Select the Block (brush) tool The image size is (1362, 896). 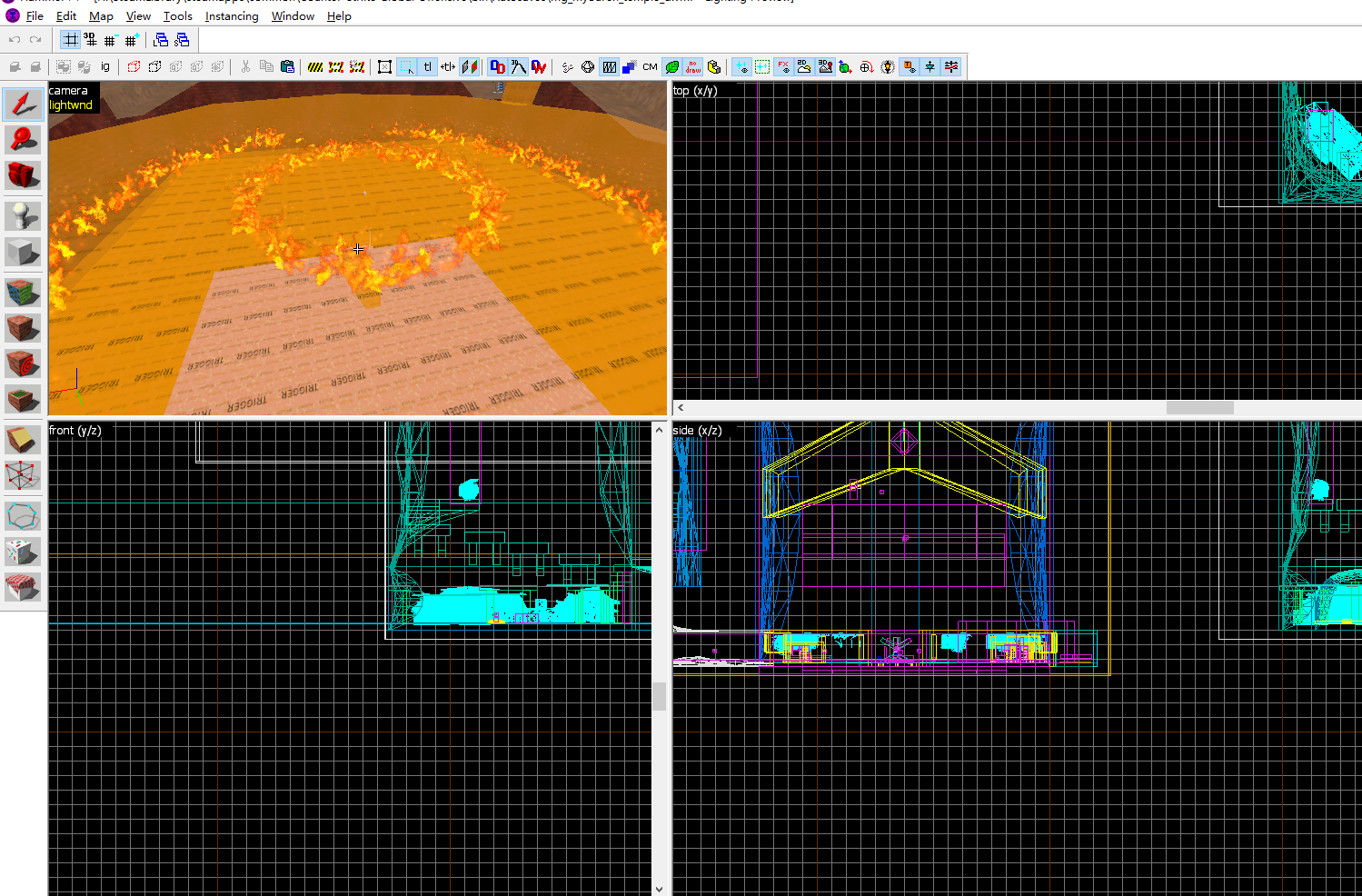pos(23,252)
